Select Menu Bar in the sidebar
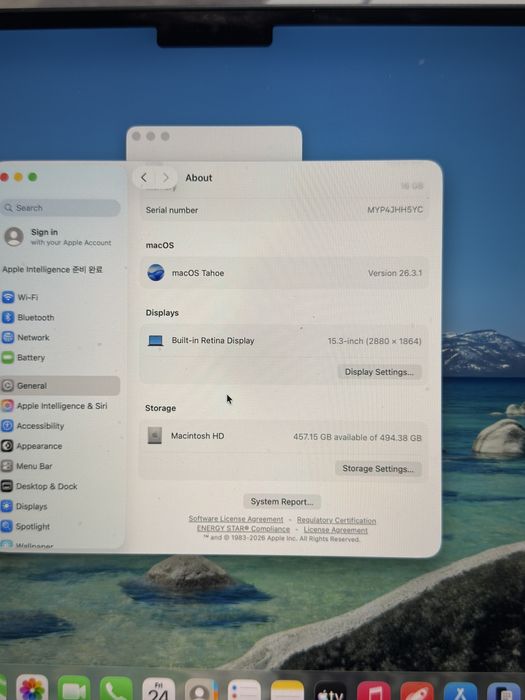The image size is (525, 700). [x=27, y=466]
